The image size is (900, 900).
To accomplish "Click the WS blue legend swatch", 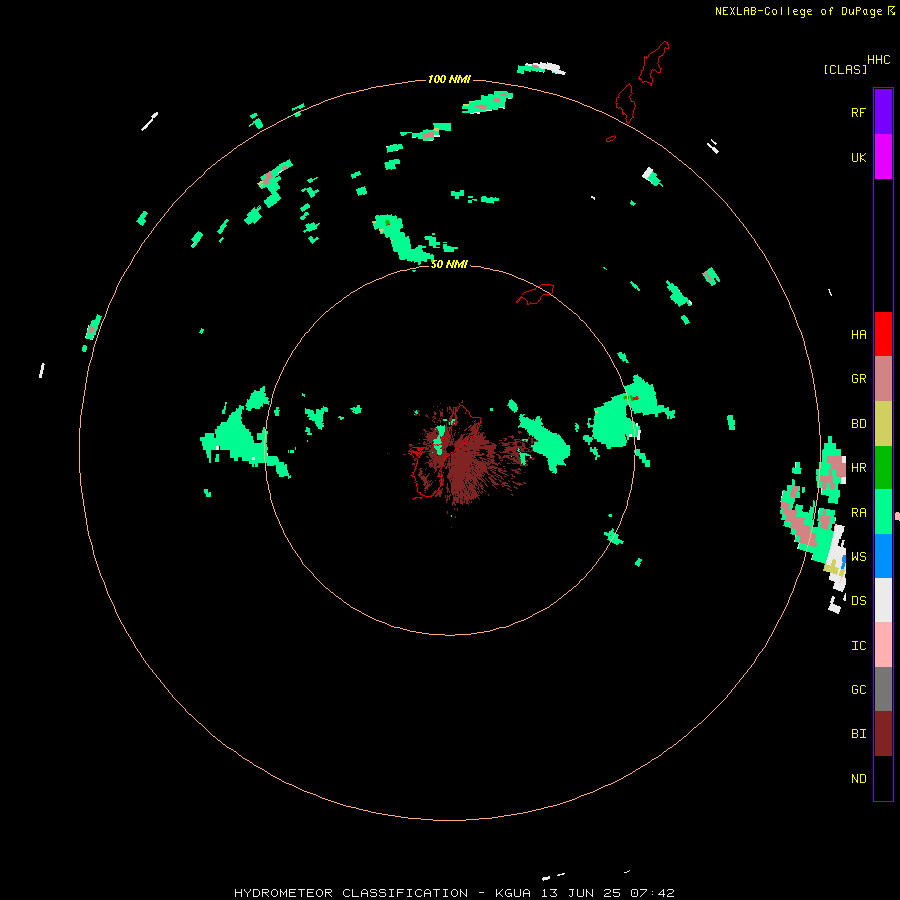I will pos(883,556).
